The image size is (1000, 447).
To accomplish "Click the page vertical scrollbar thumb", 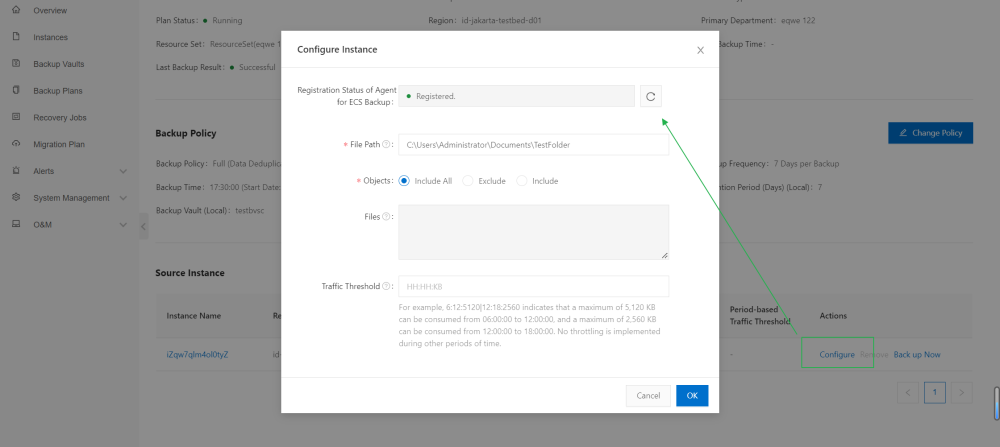I will (996, 403).
